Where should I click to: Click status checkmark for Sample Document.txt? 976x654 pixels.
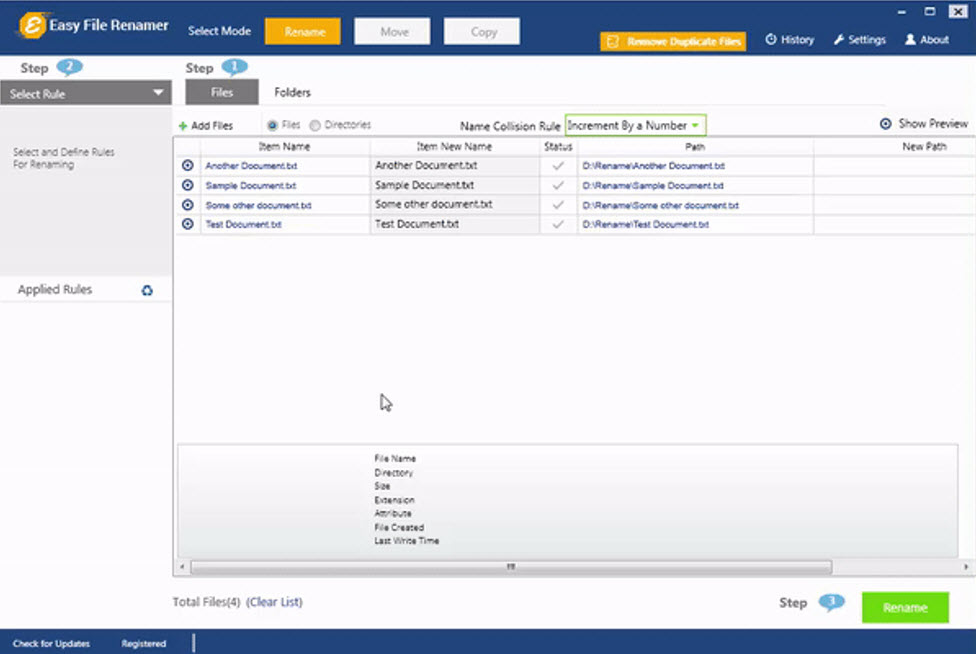(x=558, y=185)
